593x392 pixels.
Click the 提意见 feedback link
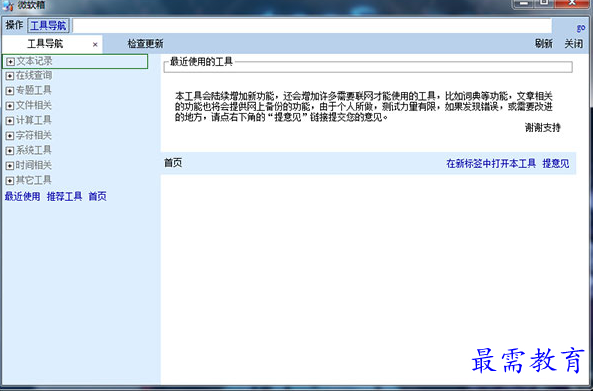(556, 163)
